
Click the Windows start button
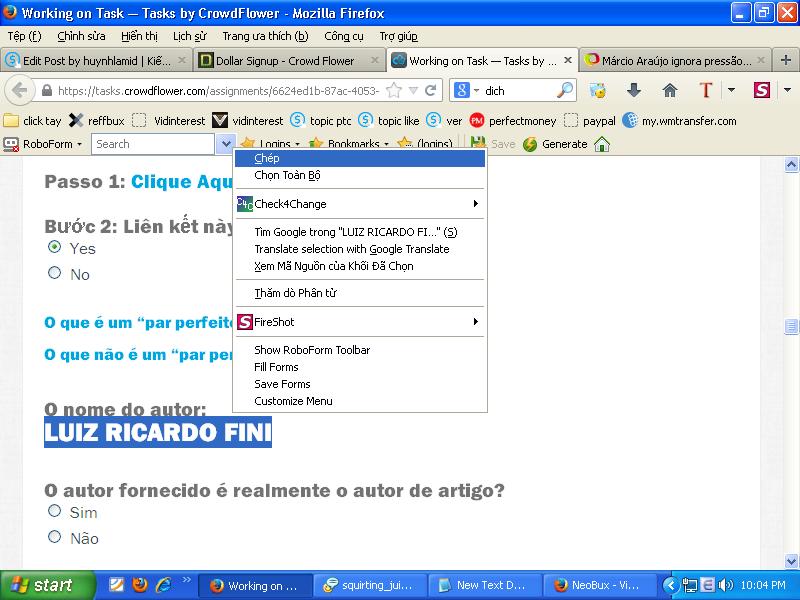click(47, 585)
